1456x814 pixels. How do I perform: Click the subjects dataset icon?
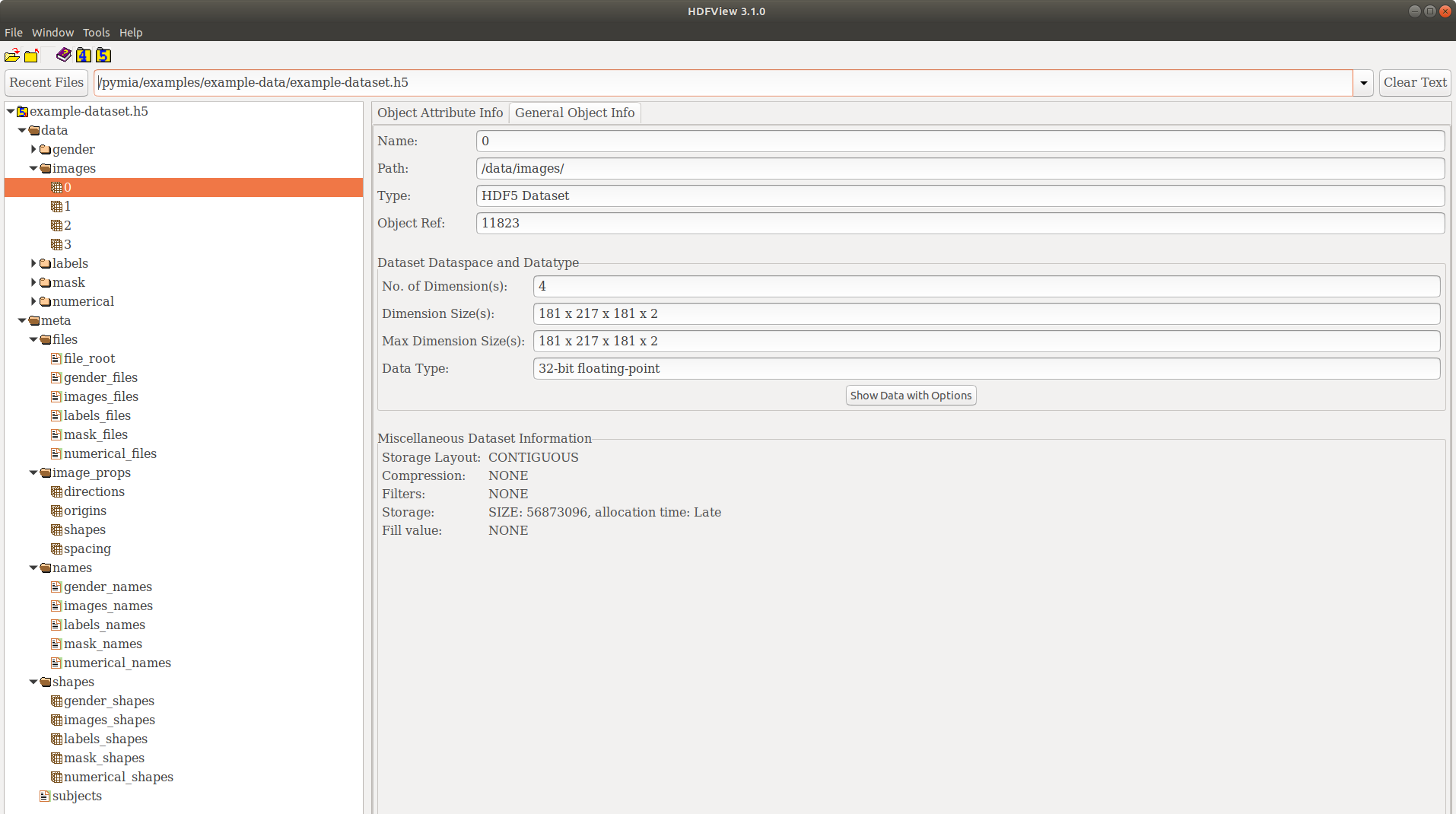(x=45, y=796)
